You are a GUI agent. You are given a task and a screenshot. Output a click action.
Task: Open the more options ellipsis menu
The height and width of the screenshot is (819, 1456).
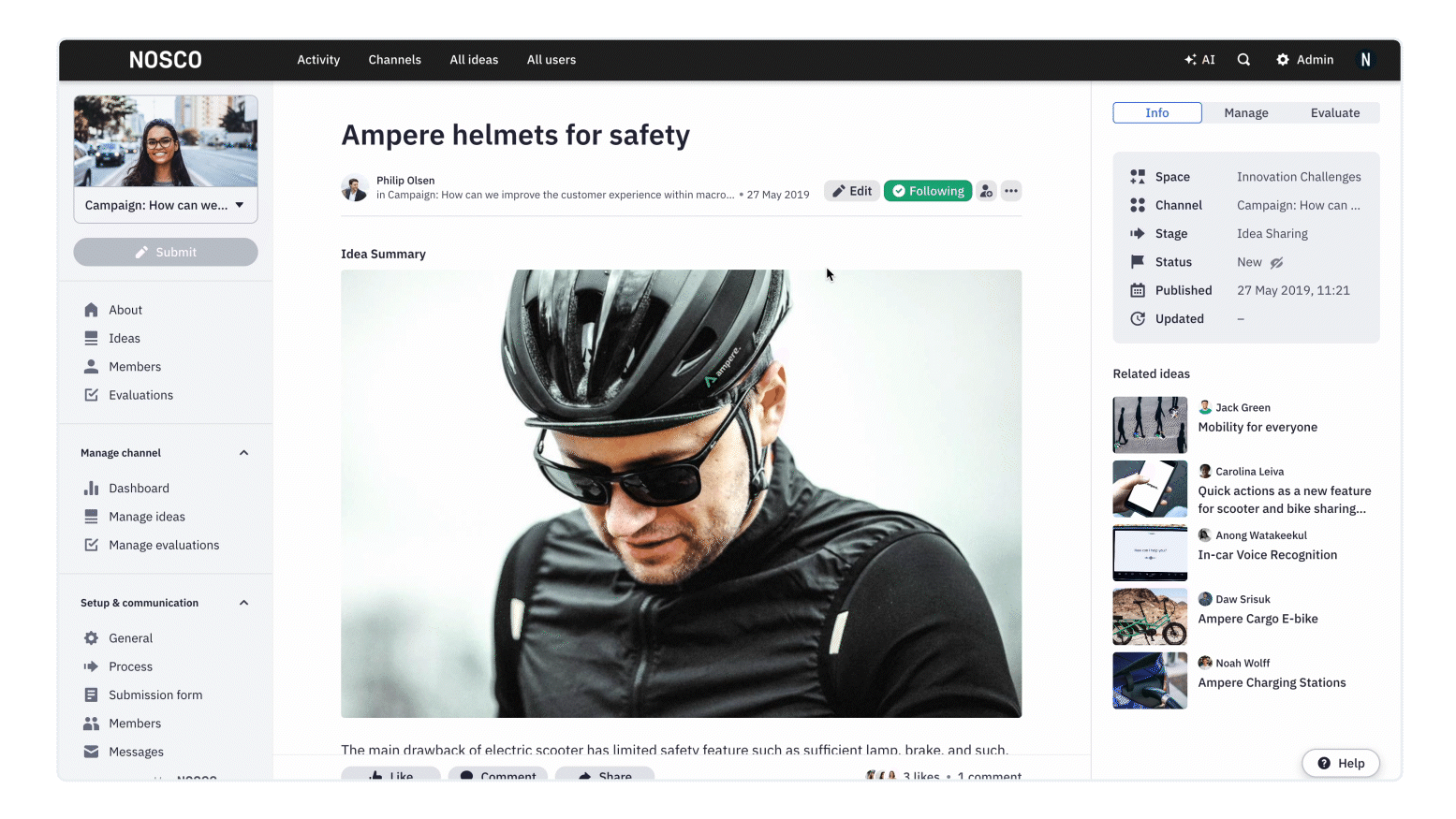pos(1011,191)
